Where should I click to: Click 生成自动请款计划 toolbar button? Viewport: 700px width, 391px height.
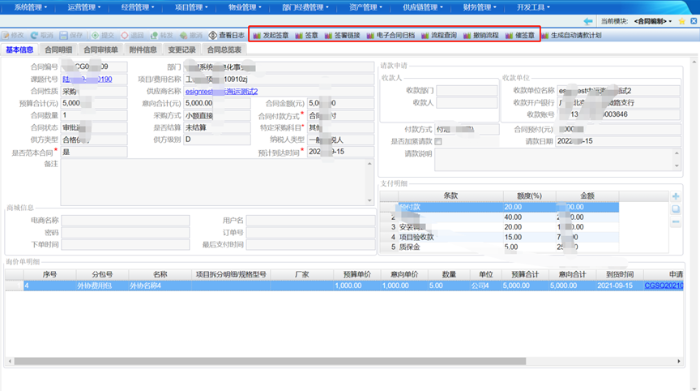point(572,35)
